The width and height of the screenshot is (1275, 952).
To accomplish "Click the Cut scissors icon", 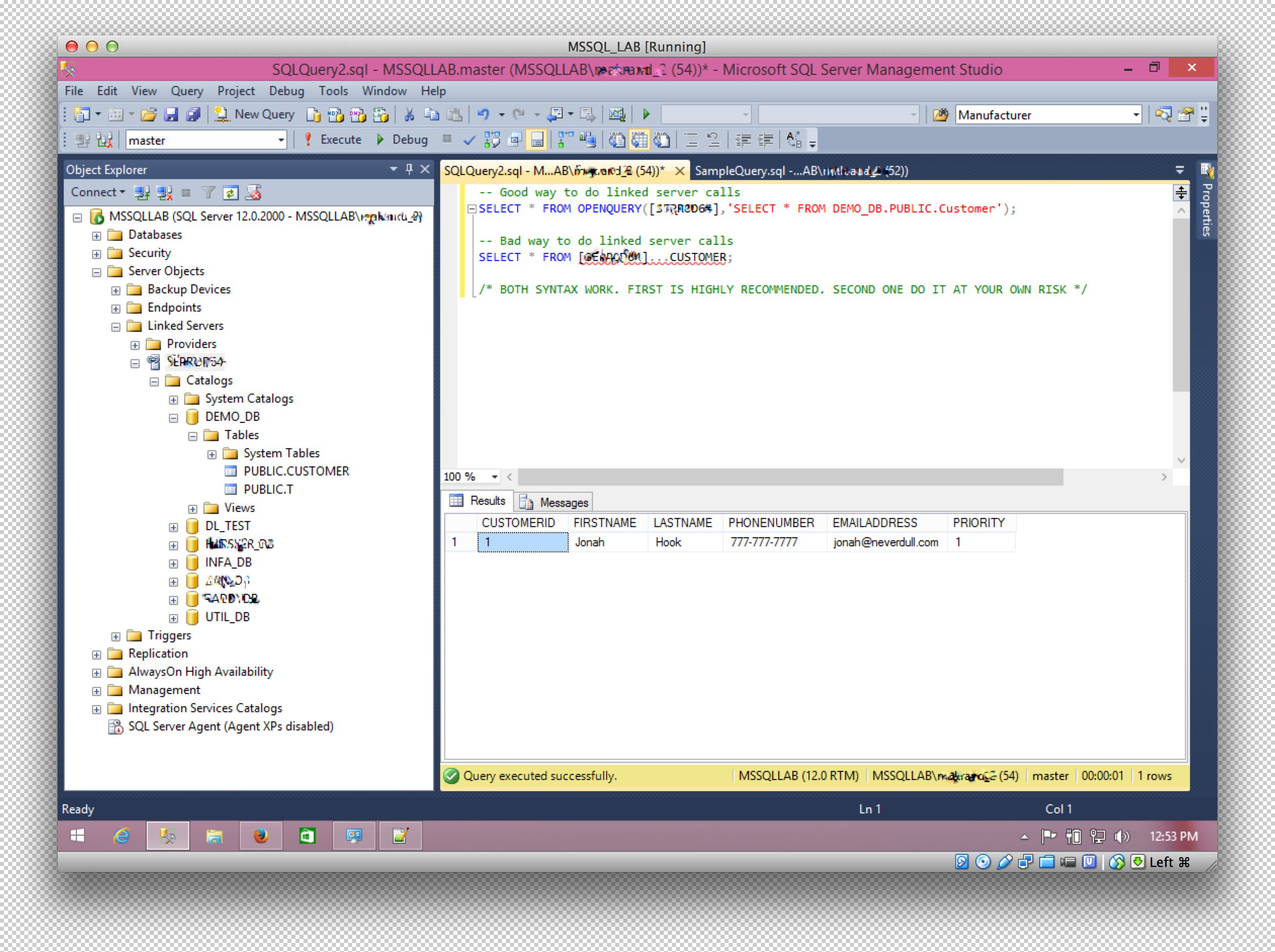I will click(x=409, y=115).
